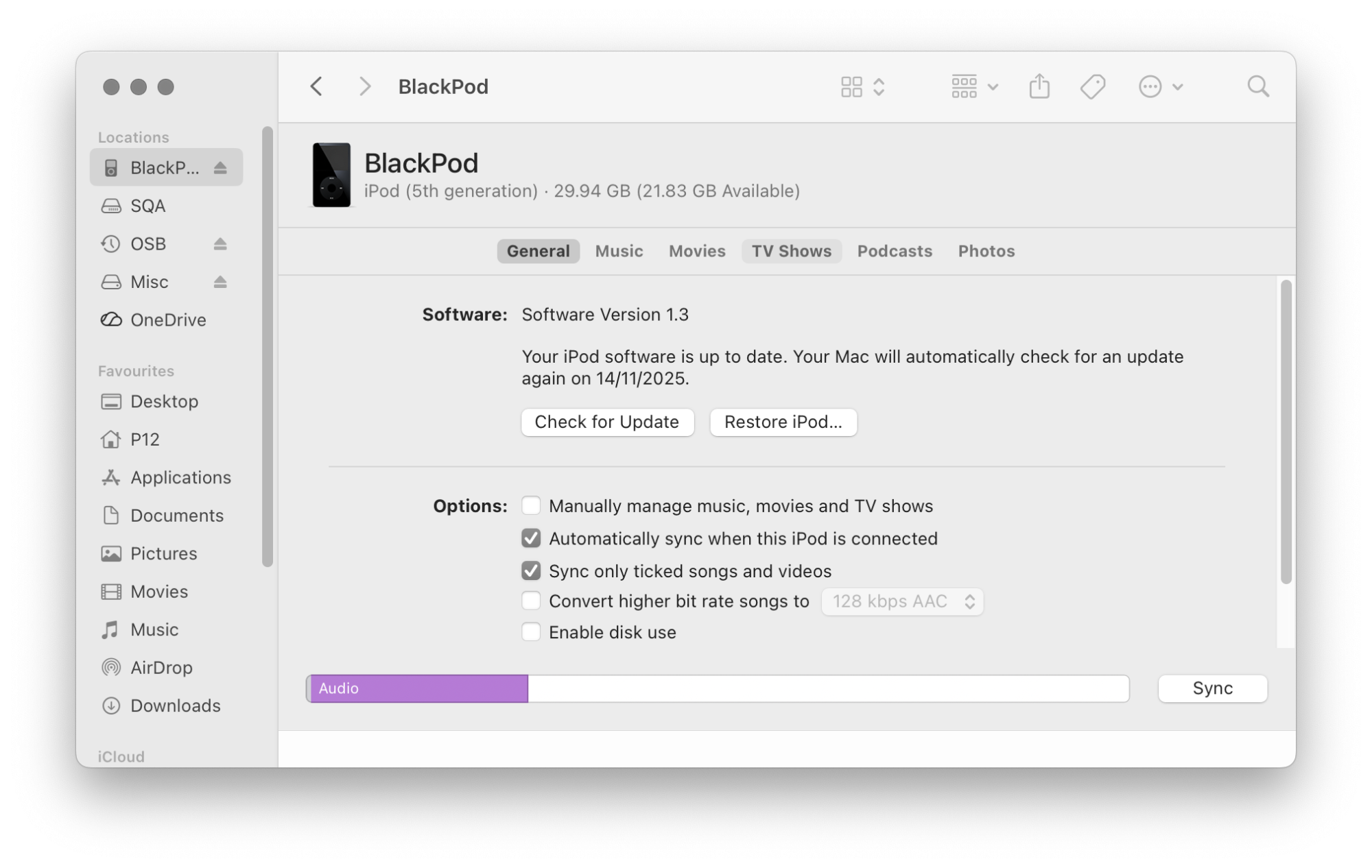Enable disk use for the iPod

(x=530, y=631)
